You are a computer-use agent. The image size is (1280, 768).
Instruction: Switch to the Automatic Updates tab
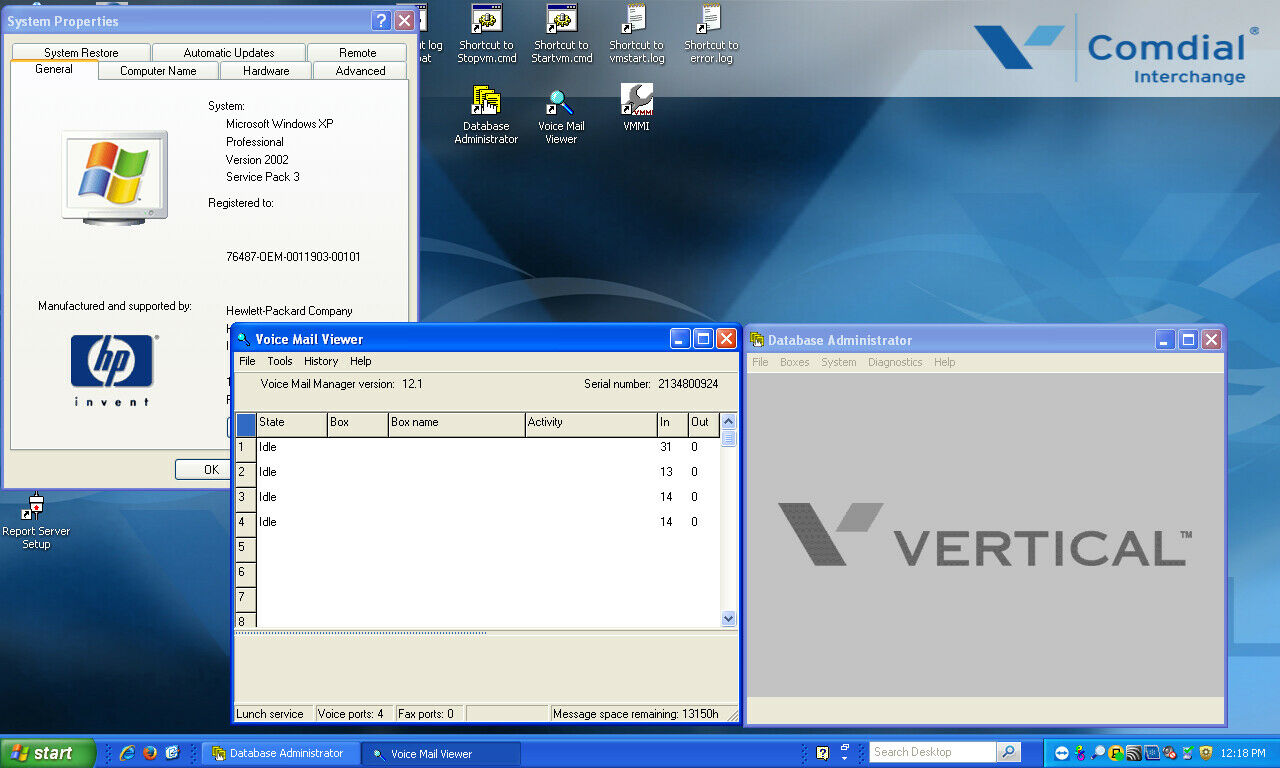[229, 53]
